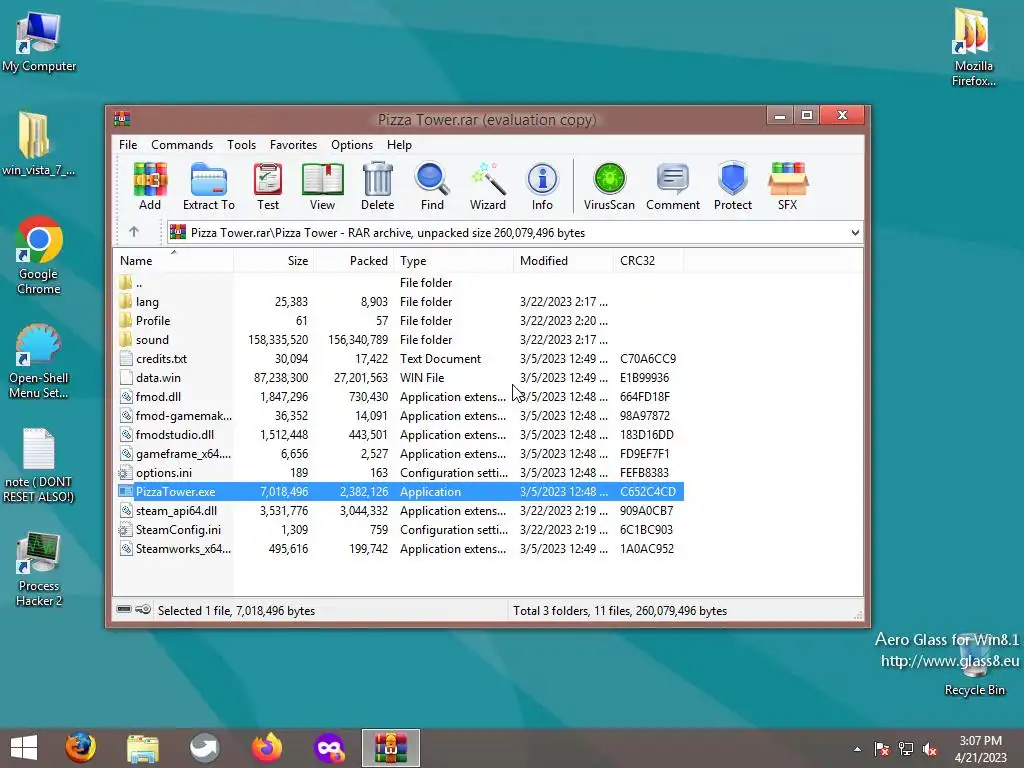Open the Tools menu
The width and height of the screenshot is (1024, 768).
(x=241, y=145)
